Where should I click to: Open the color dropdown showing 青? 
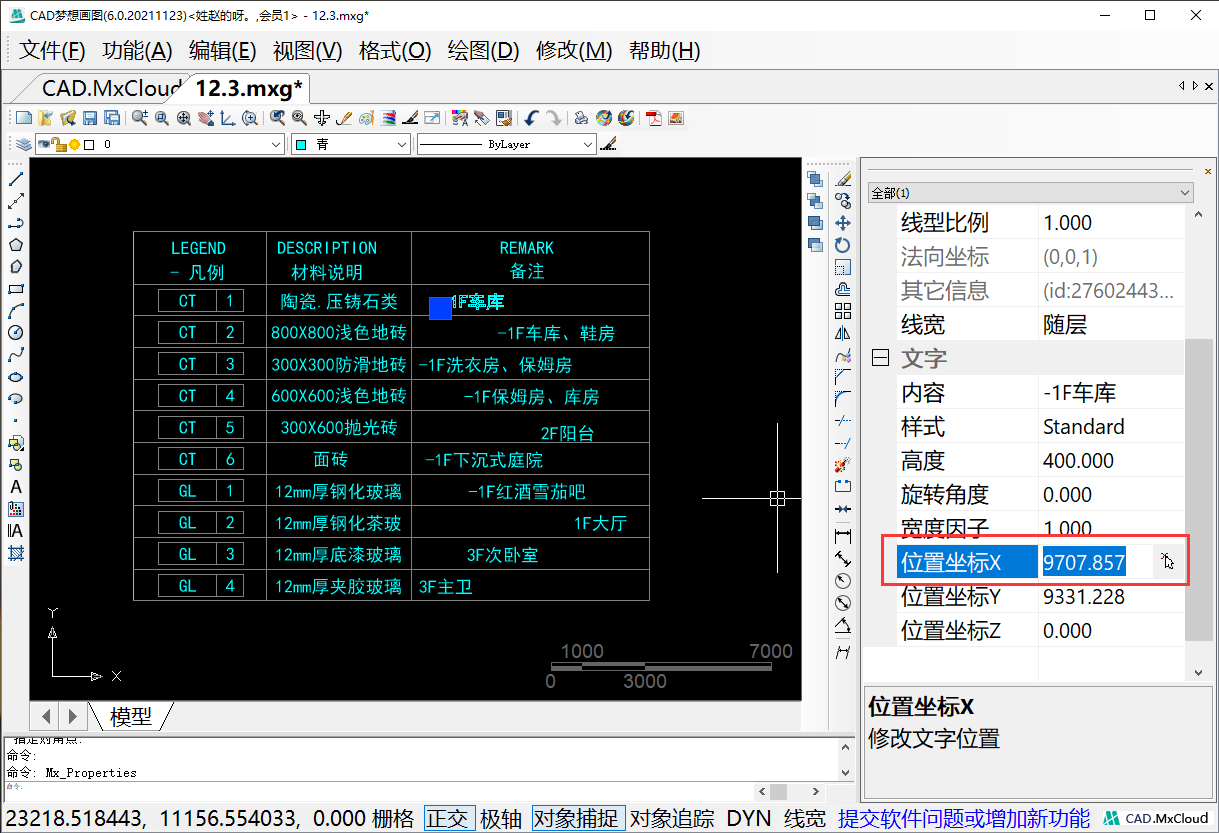350,145
